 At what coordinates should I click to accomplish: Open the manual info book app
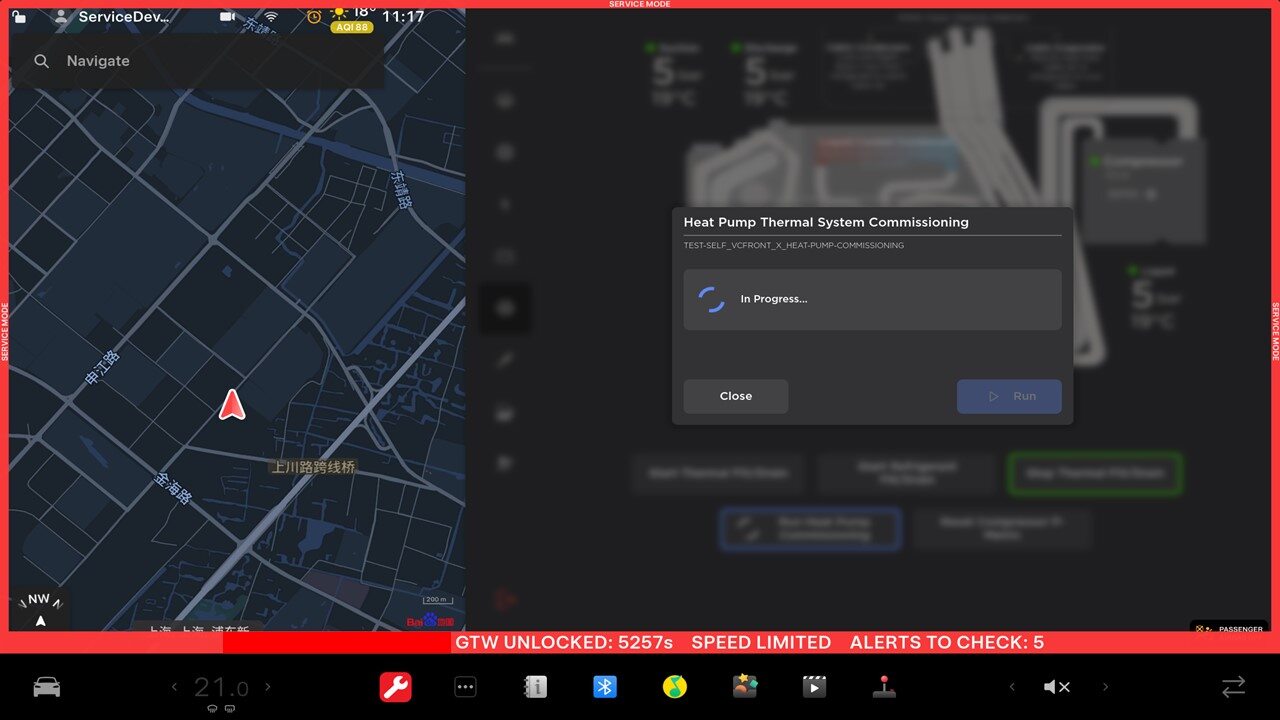coord(535,687)
